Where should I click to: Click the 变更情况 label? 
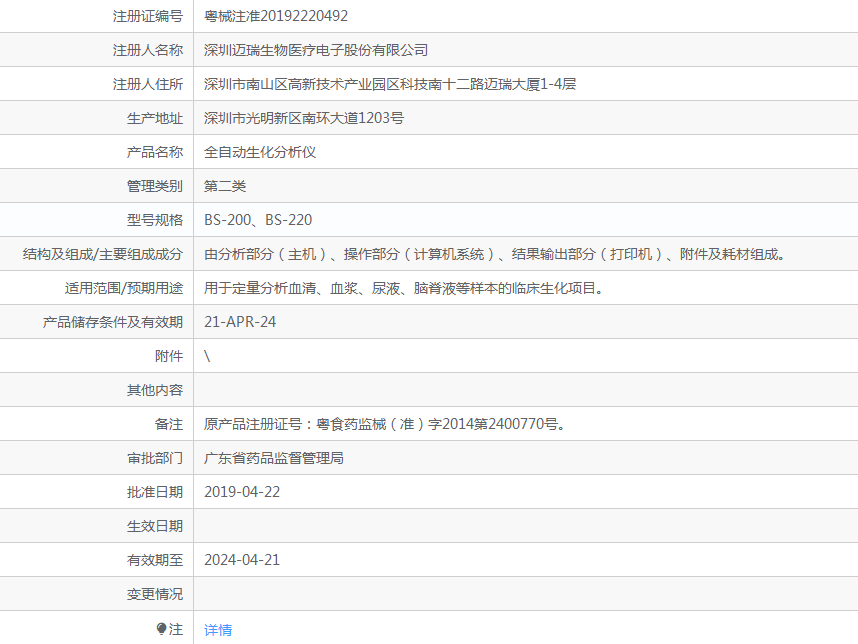(x=155, y=594)
